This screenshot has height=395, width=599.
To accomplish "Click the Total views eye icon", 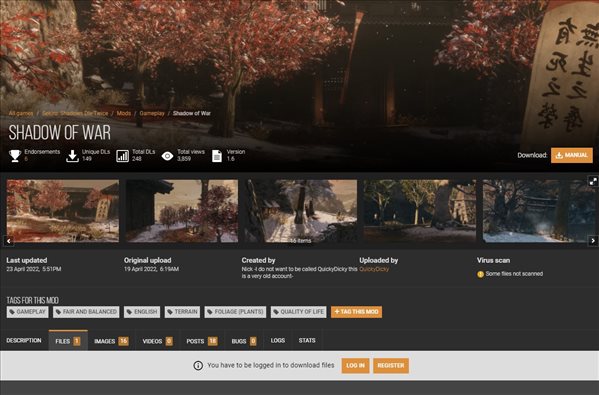I will 167,156.
